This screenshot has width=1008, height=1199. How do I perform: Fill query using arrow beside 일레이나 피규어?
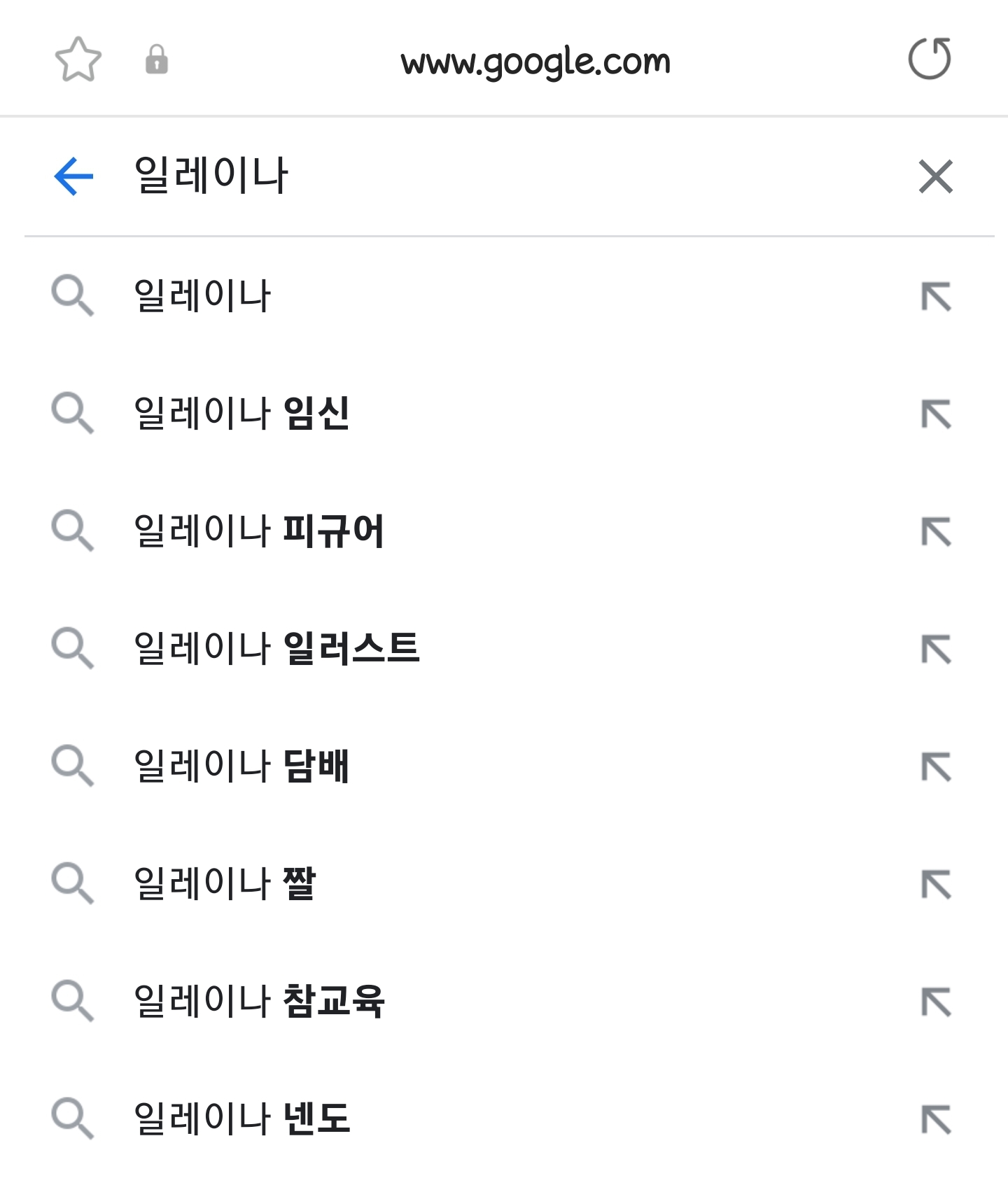[x=936, y=532]
